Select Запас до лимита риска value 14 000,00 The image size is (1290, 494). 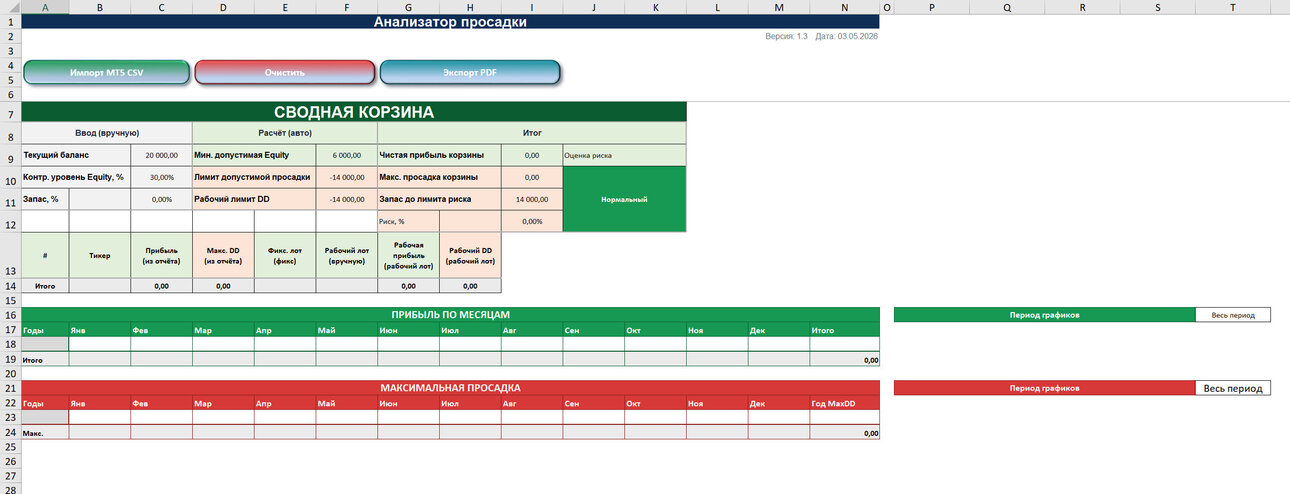(x=532, y=199)
